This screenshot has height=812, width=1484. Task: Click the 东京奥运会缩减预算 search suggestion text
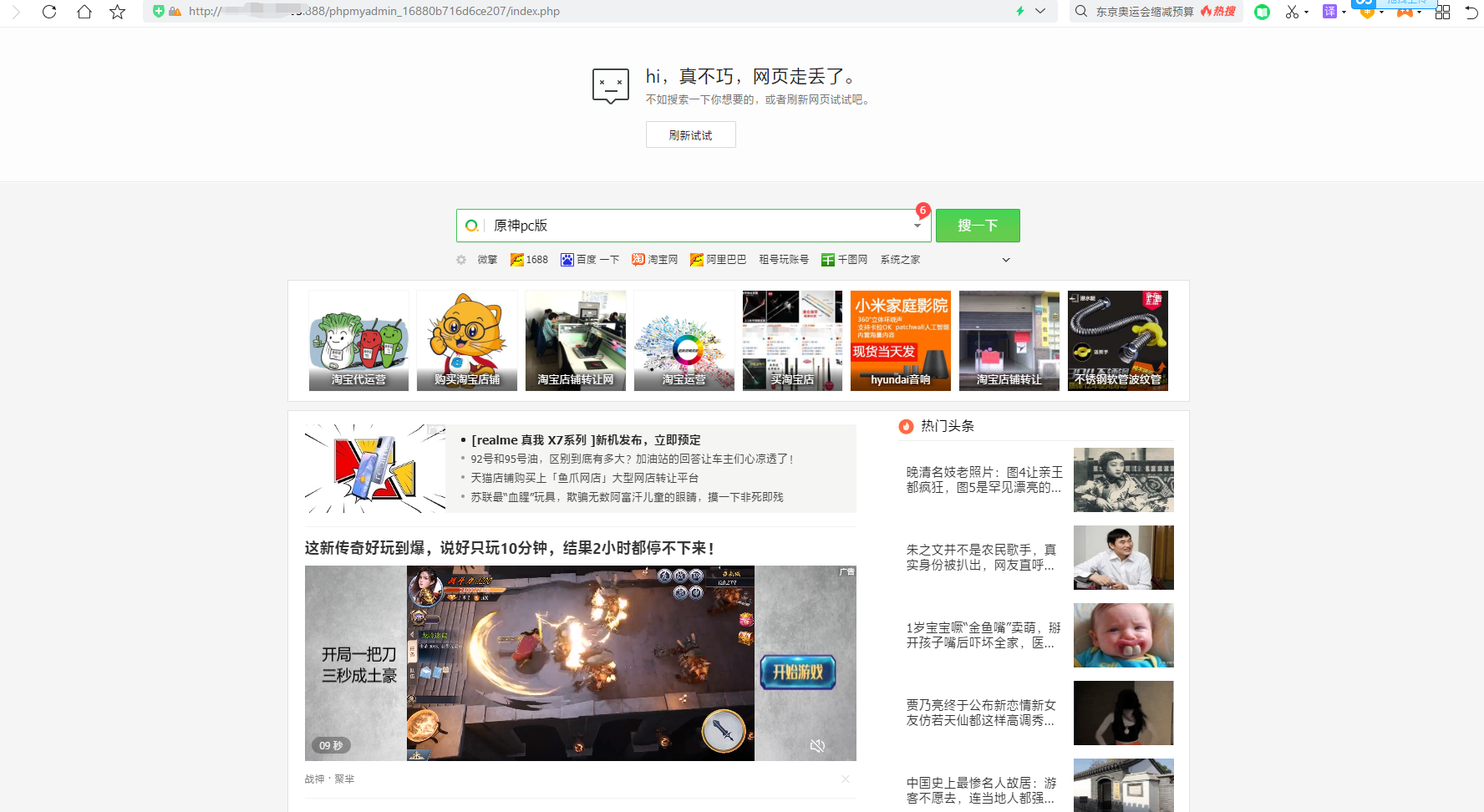[x=1145, y=12]
